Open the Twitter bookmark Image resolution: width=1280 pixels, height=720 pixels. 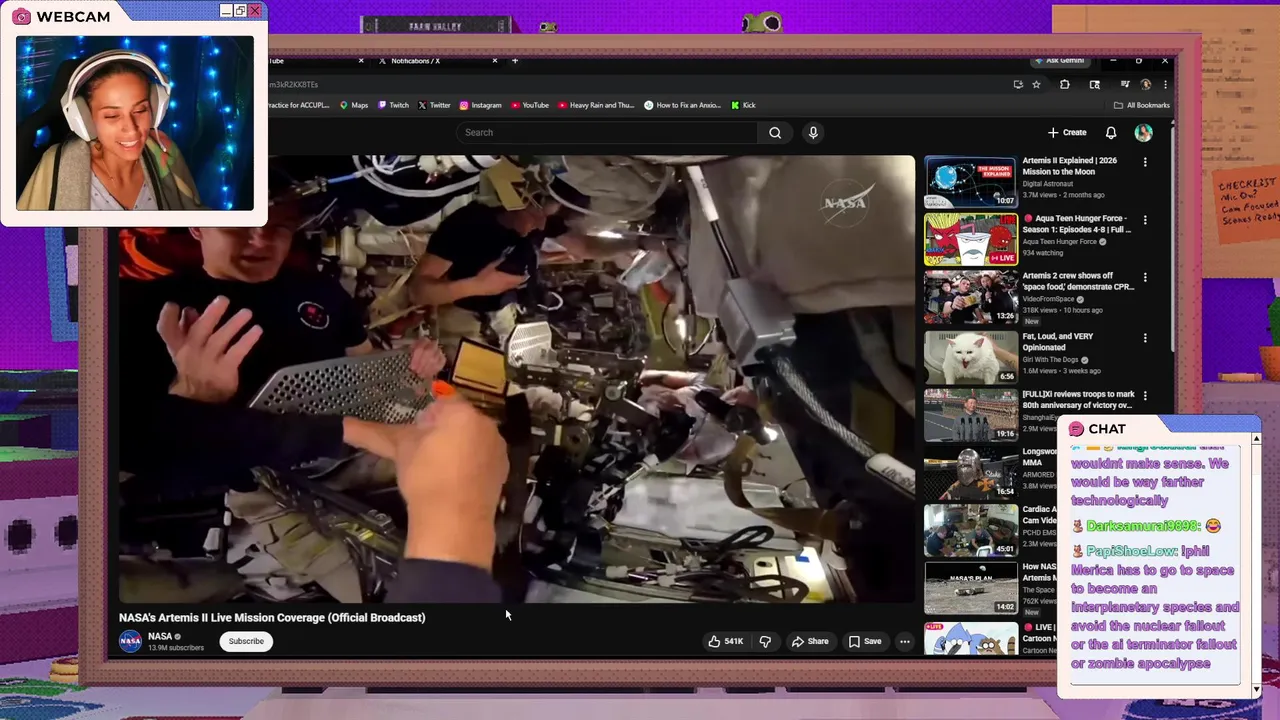pyautogui.click(x=434, y=105)
